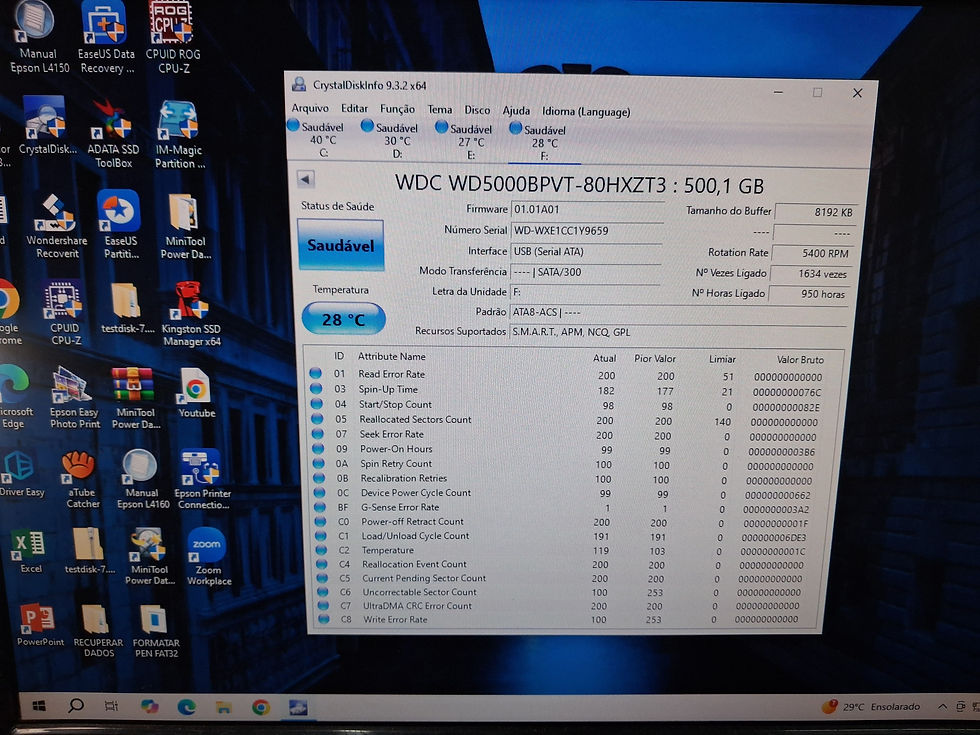The width and height of the screenshot is (980, 735).
Task: Select the G-Sense Error Rate row
Action: 562,508
